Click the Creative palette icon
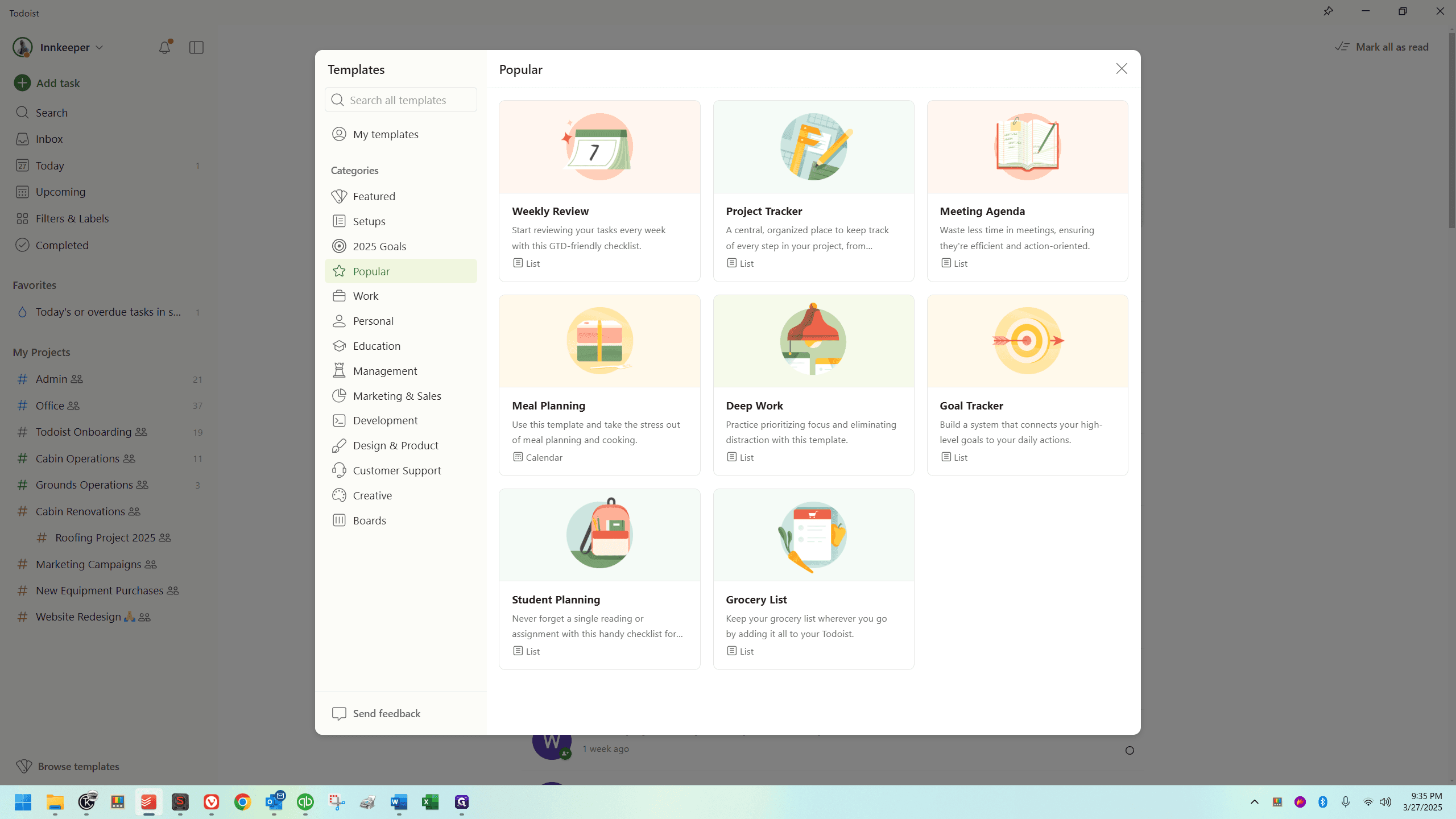This screenshot has height=819, width=1456. click(x=339, y=495)
